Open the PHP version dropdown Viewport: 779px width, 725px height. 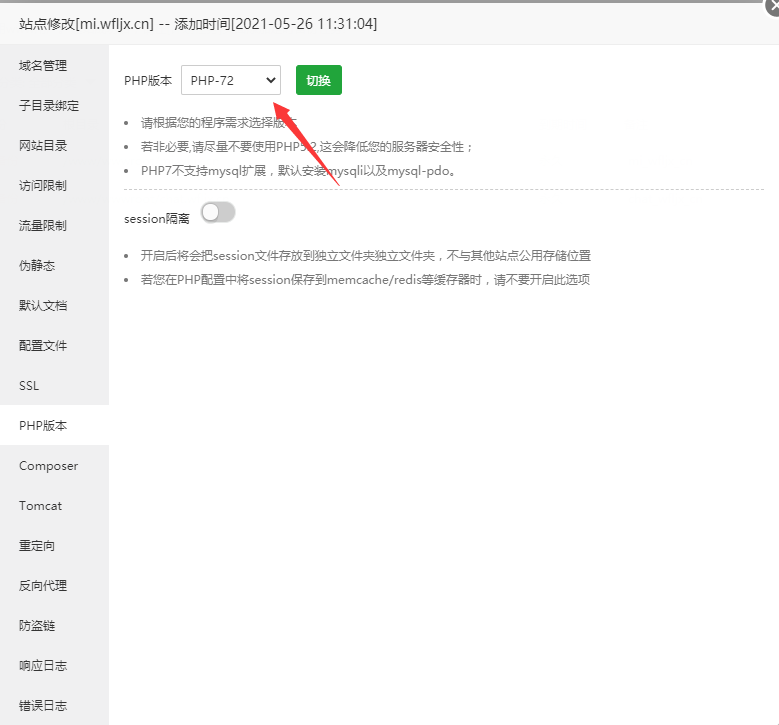(x=231, y=80)
